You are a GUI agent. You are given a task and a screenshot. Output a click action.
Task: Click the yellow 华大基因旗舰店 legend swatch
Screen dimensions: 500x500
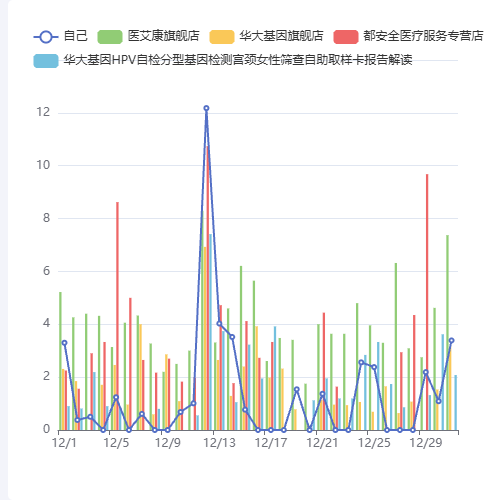[222, 37]
